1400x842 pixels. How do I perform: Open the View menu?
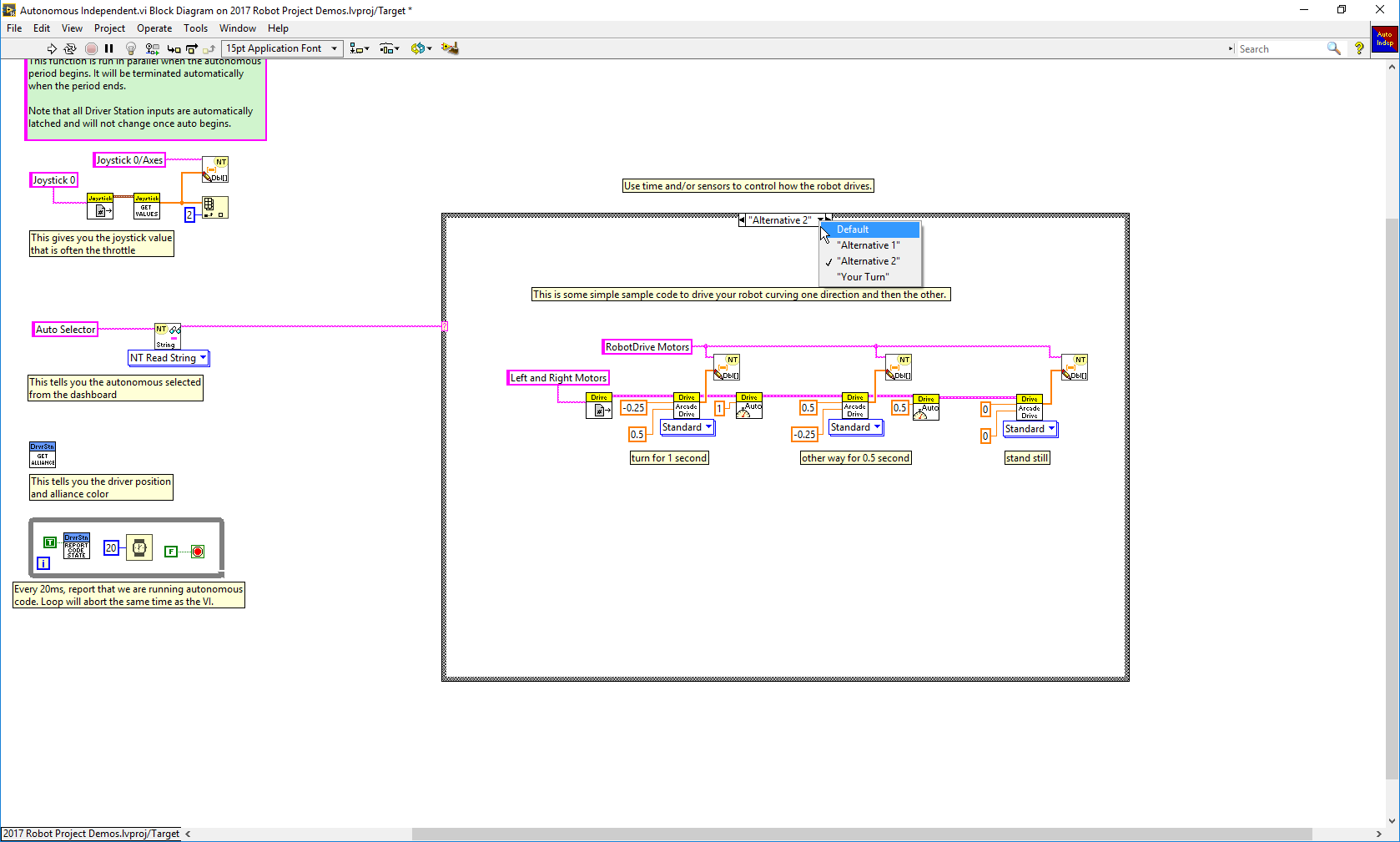(72, 28)
